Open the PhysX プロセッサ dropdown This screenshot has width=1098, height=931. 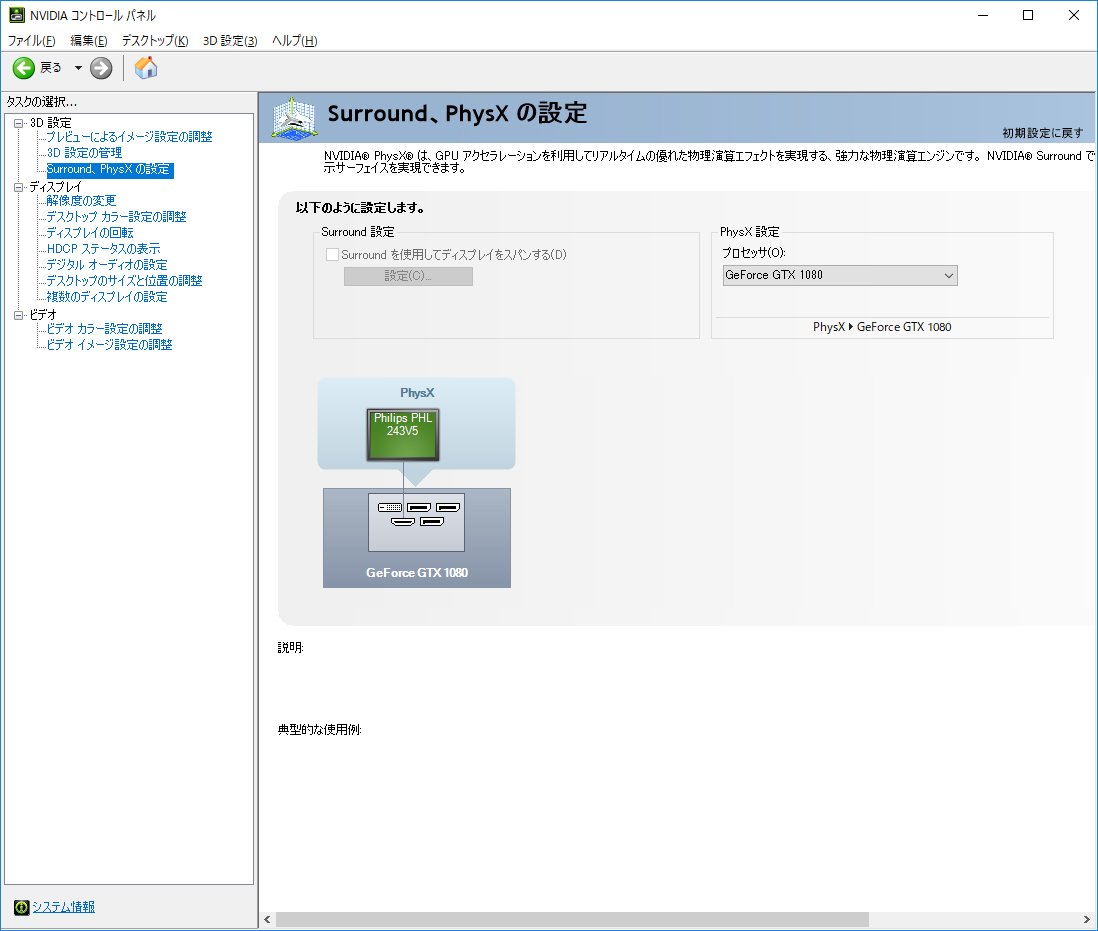[x=840, y=275]
